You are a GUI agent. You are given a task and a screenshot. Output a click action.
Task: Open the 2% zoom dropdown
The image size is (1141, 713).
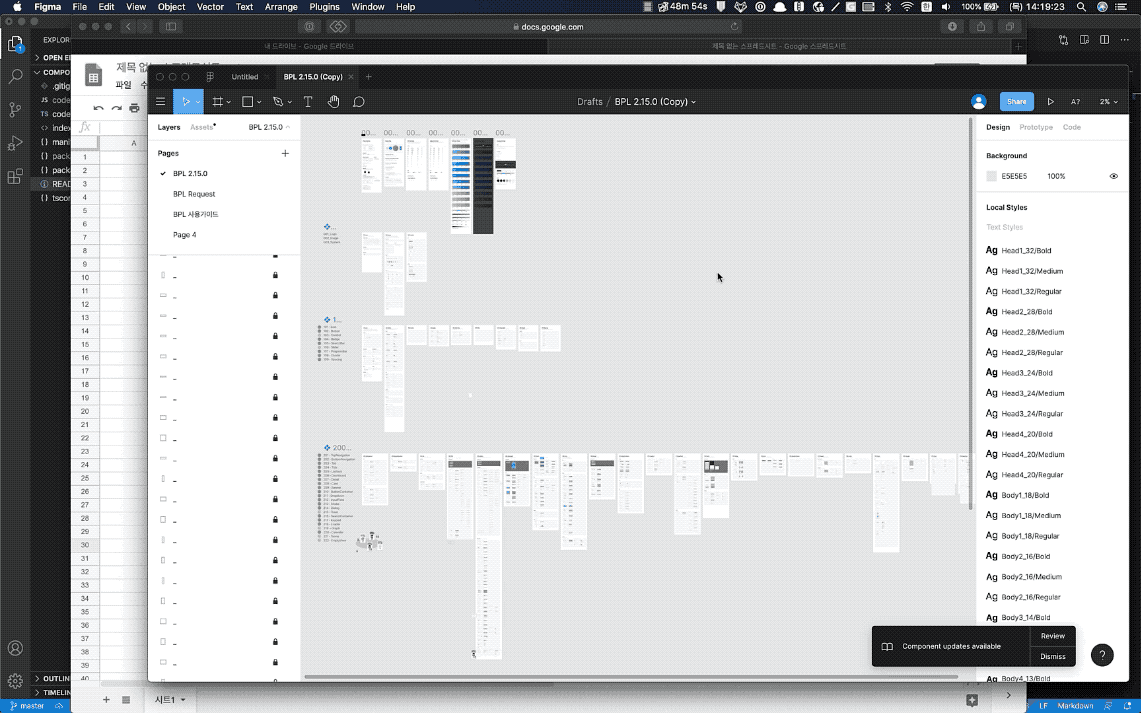pyautogui.click(x=1108, y=102)
